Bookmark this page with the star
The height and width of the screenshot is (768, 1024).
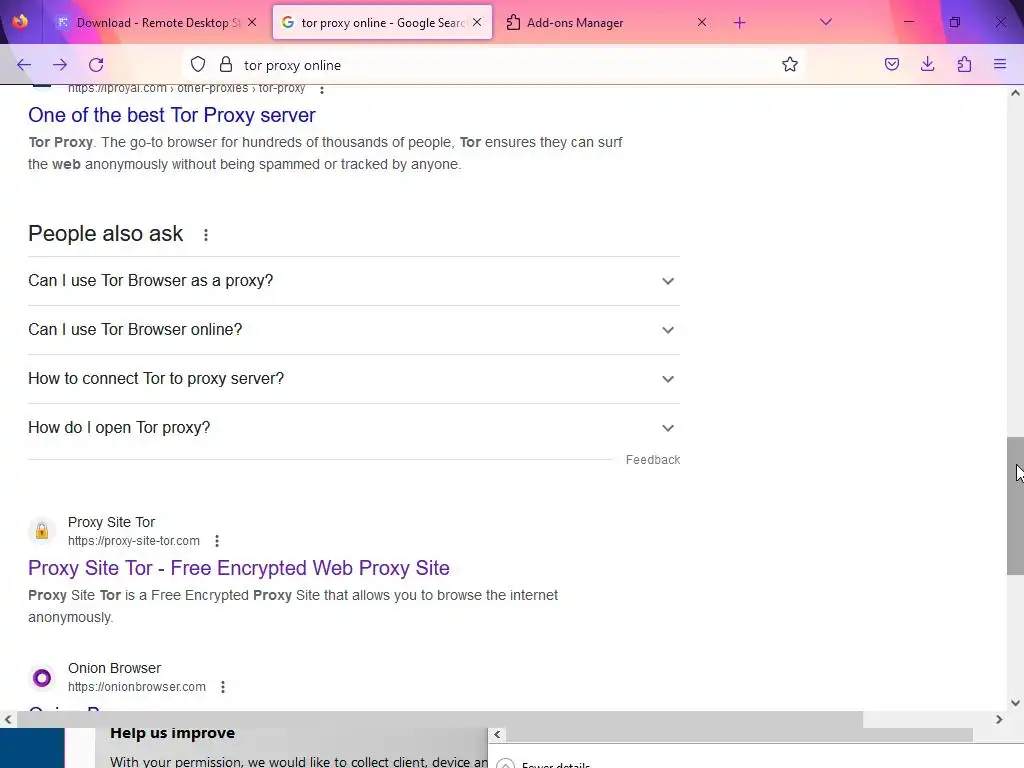(790, 64)
